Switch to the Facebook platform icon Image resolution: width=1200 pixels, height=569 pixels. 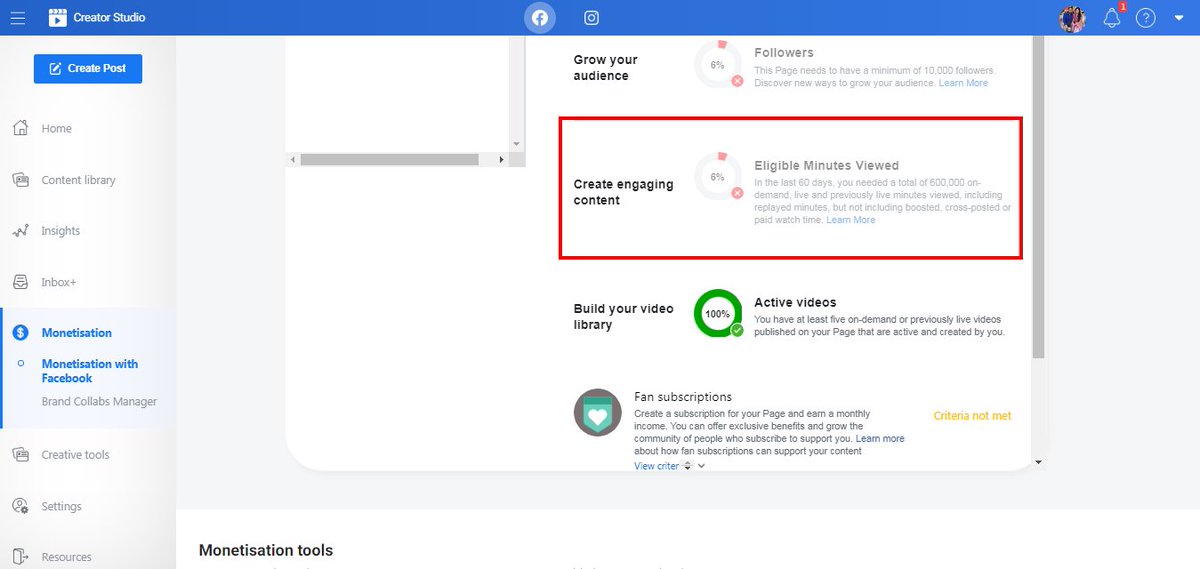[x=540, y=18]
